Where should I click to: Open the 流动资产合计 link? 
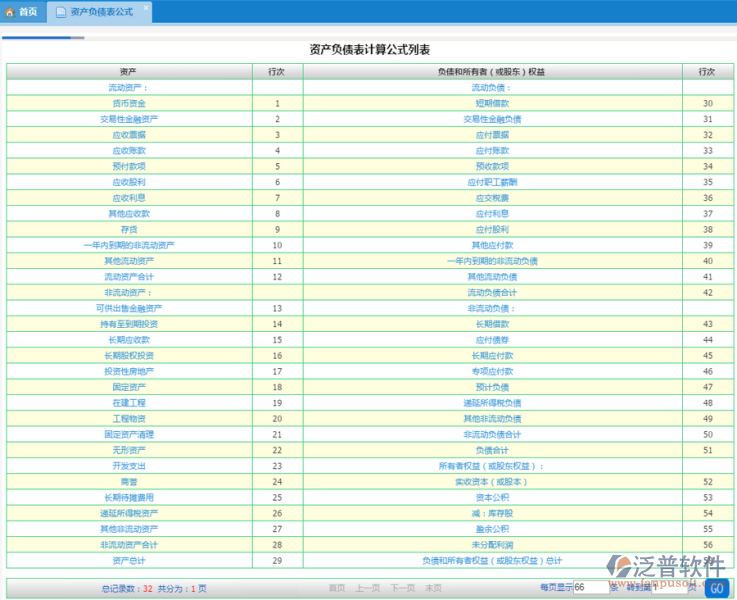click(x=129, y=277)
